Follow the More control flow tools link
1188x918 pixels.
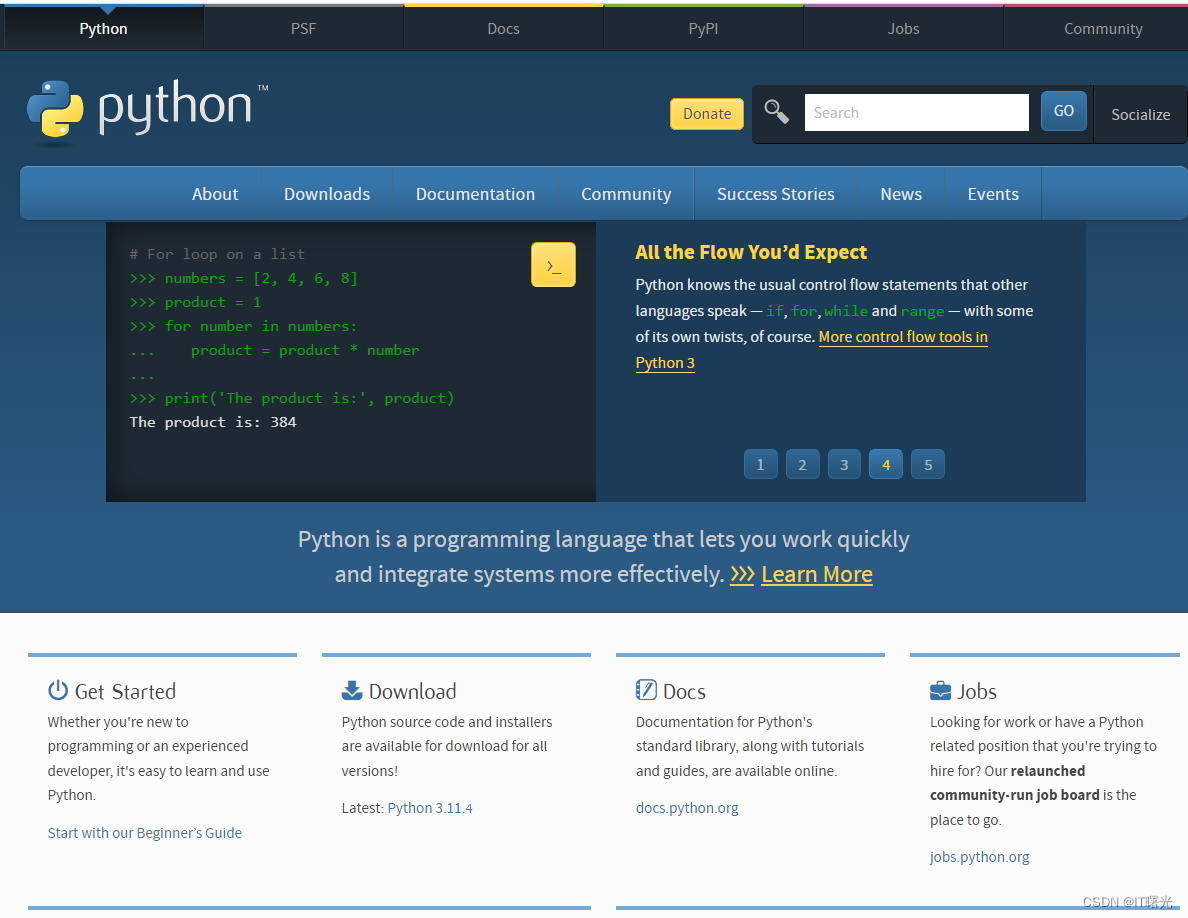coord(902,337)
